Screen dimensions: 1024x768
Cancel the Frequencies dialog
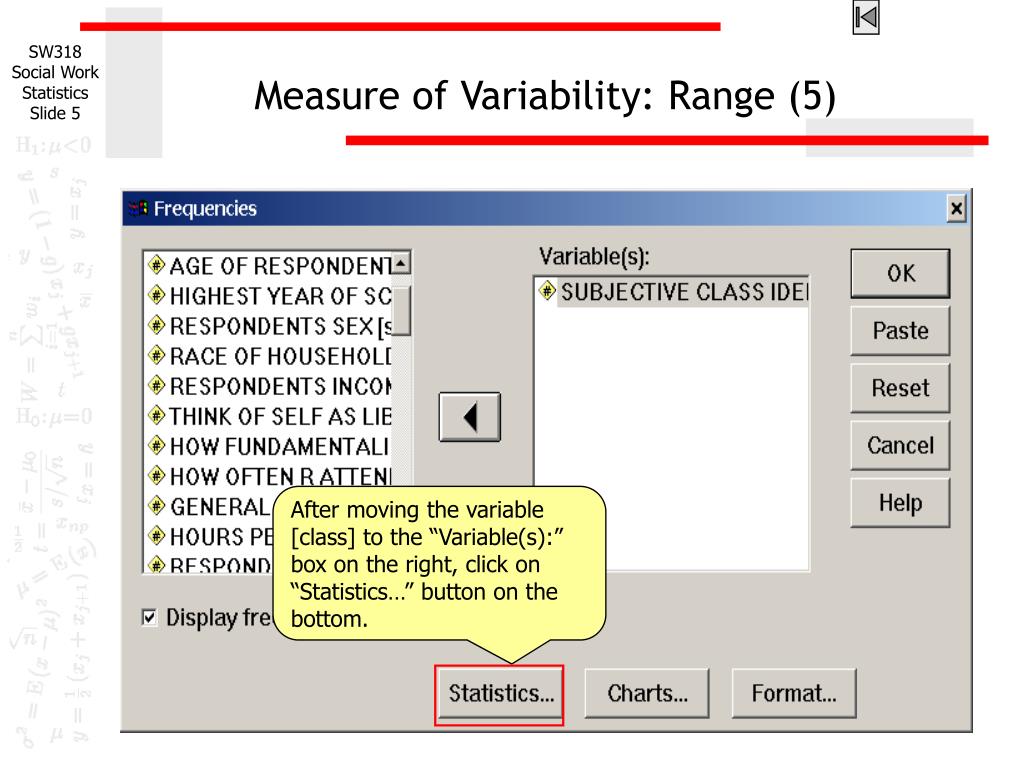(x=900, y=445)
